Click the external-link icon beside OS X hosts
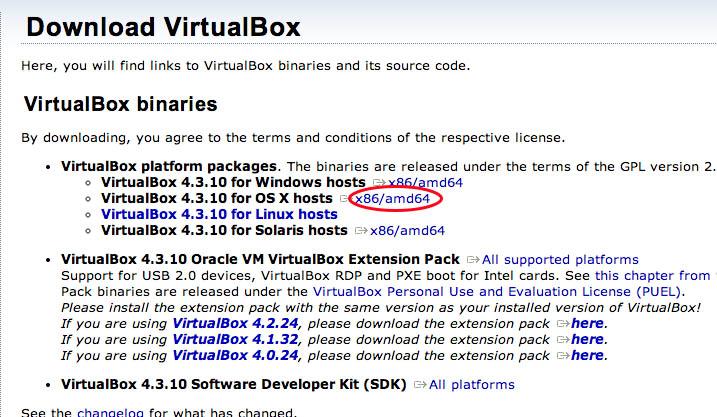Screen dimensions: 717x417 coord(345,199)
